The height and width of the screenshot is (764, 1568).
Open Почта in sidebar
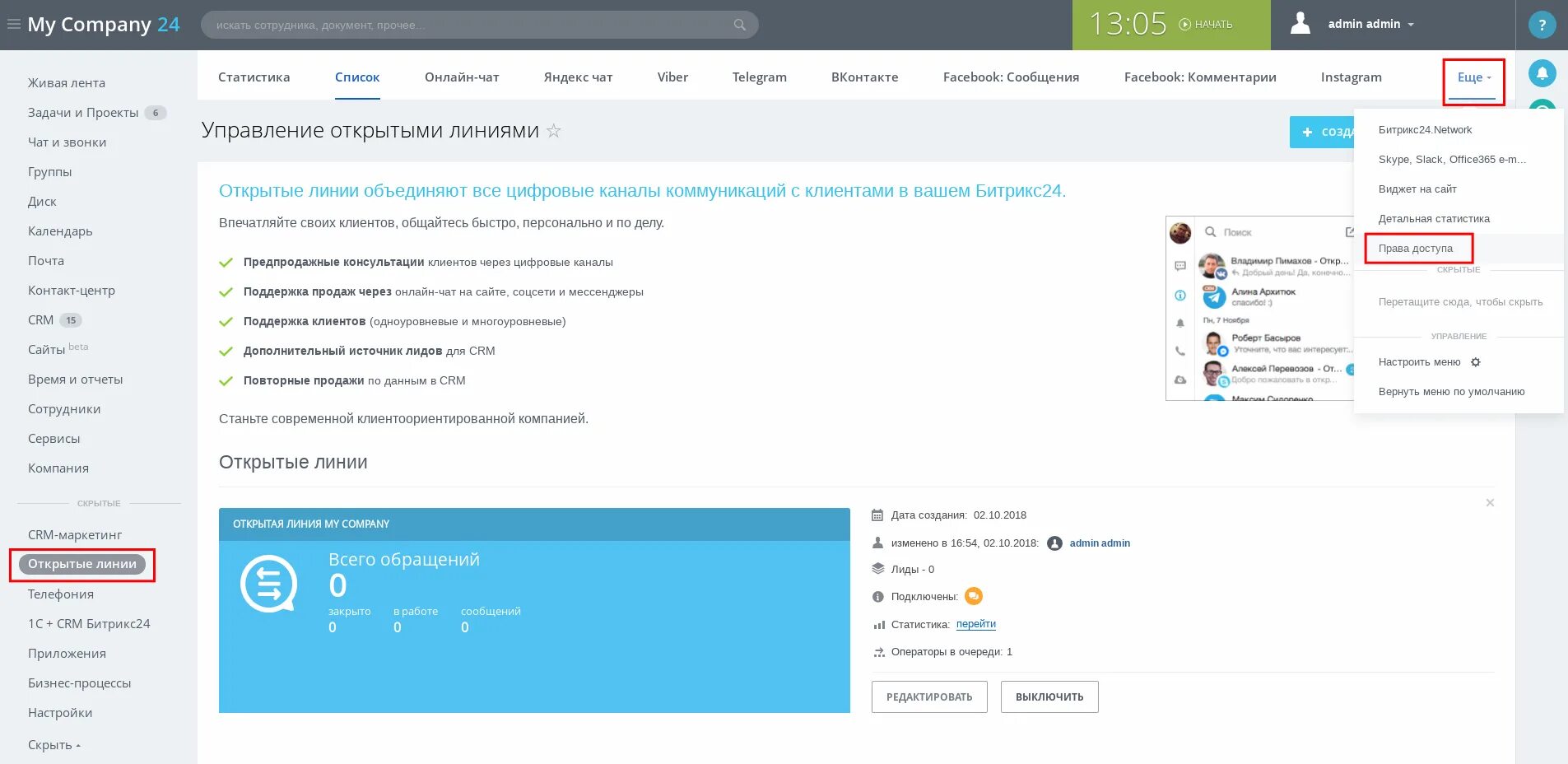pos(46,261)
